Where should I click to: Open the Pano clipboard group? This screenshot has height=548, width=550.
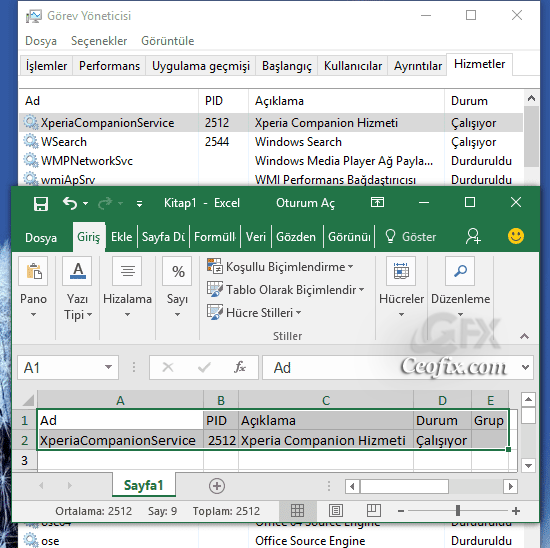pos(33,288)
